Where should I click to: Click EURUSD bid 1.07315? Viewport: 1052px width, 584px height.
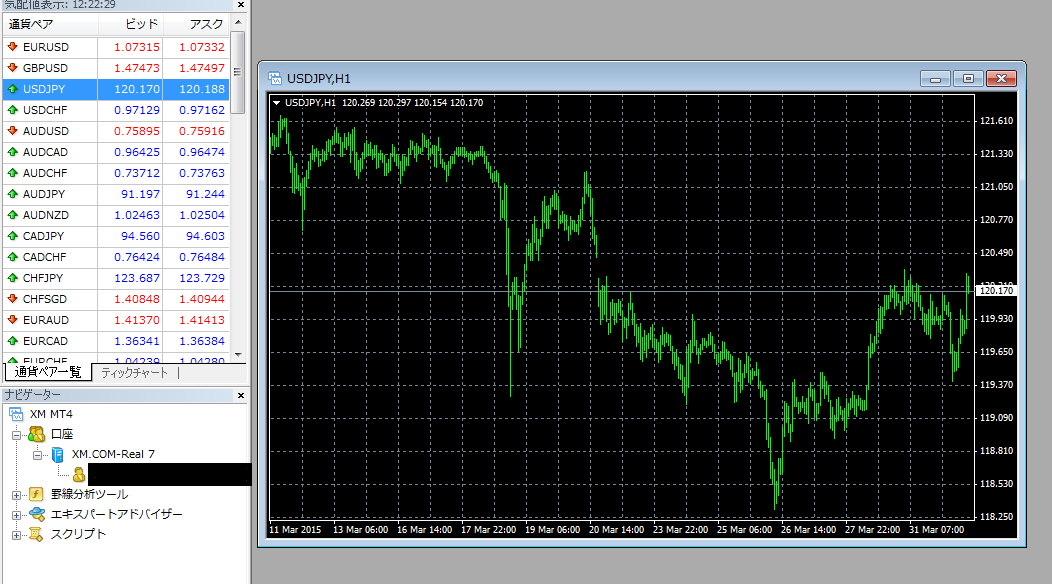(x=137, y=47)
